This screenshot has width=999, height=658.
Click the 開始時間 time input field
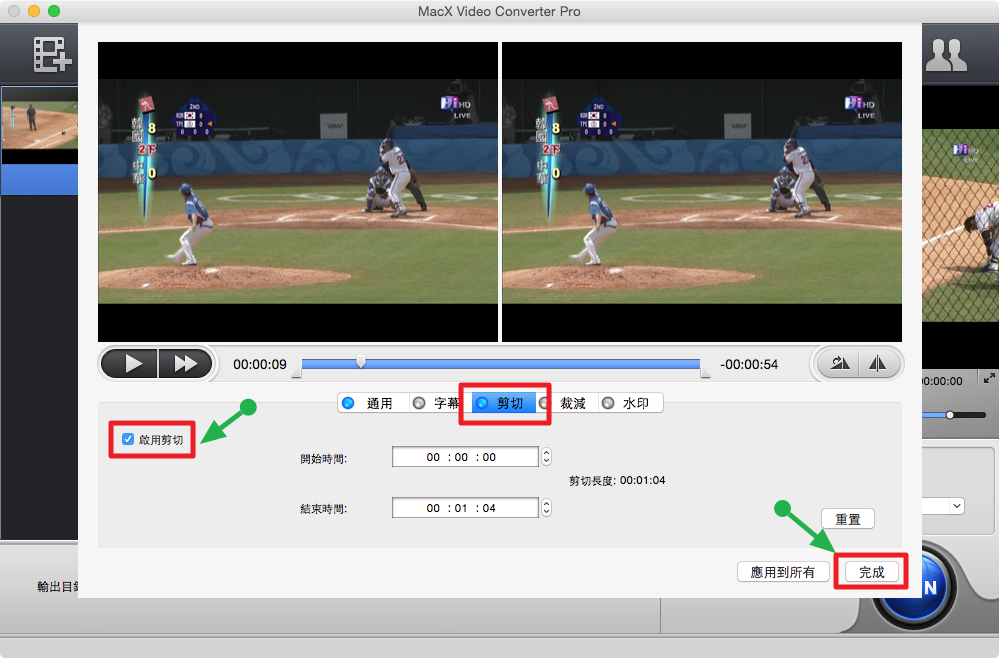pyautogui.click(x=465, y=457)
